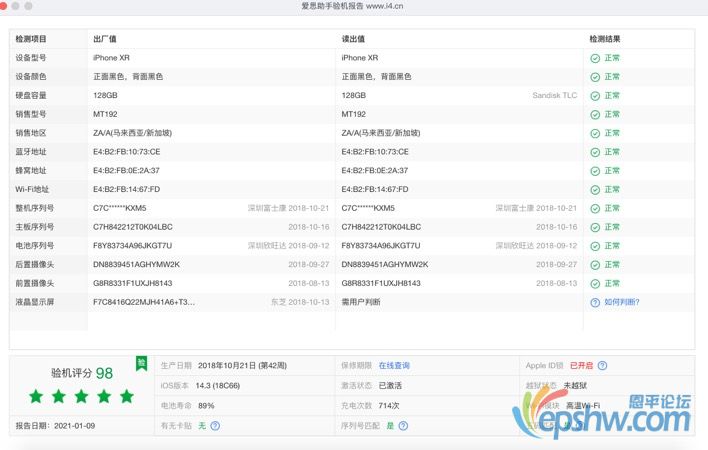This screenshot has width=708, height=450.
Task: Click the green check icon in 蓝牙地址 row
Action: pyautogui.click(x=595, y=152)
